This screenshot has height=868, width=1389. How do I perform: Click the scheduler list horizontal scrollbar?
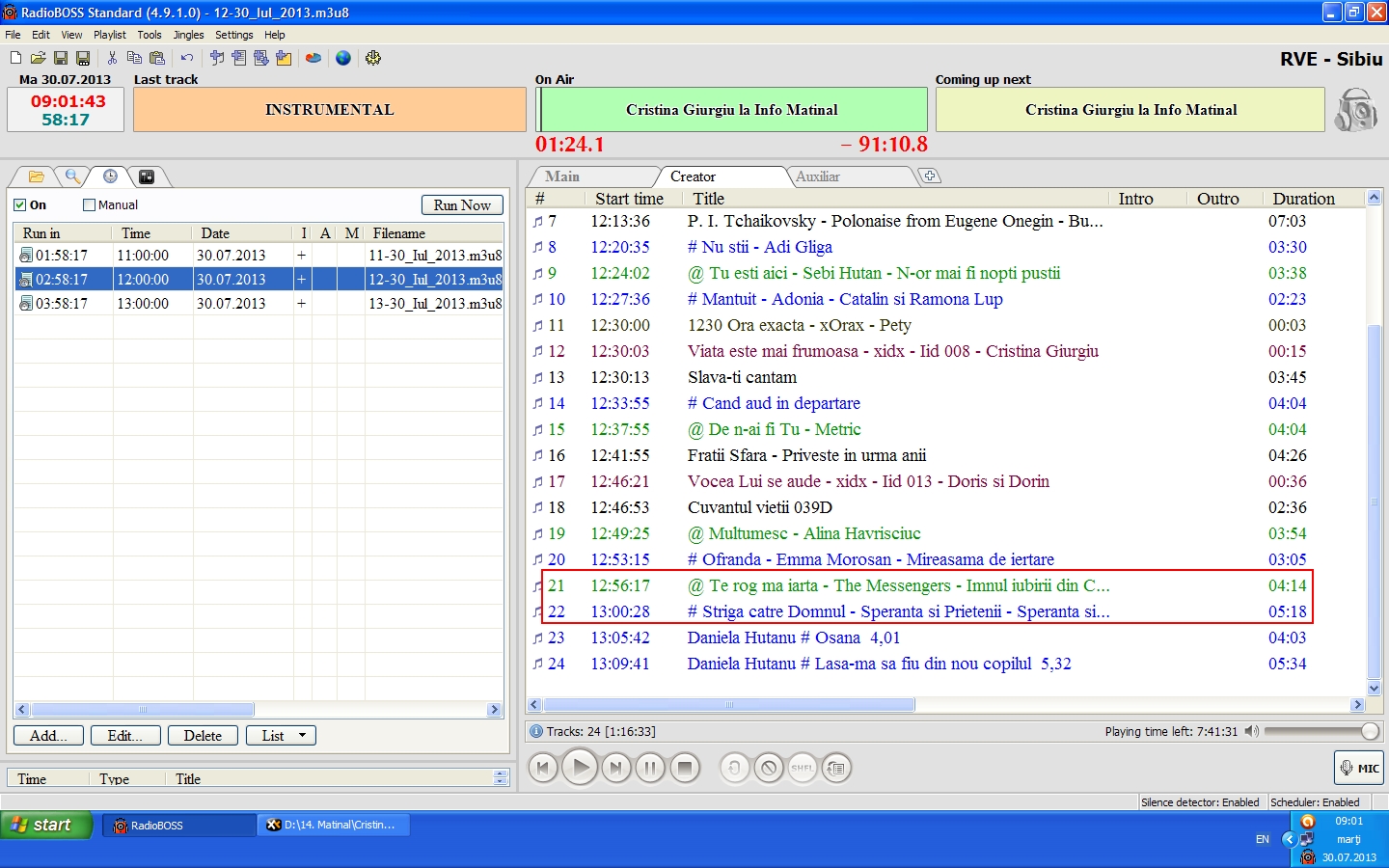pos(143,710)
